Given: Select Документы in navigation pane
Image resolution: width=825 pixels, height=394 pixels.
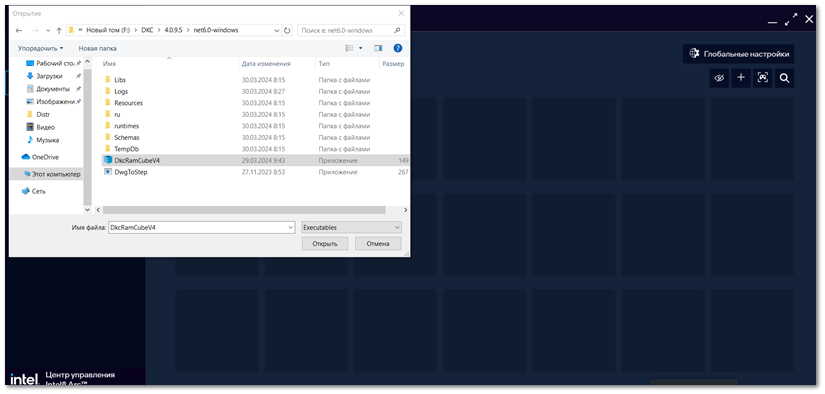Looking at the screenshot, I should pyautogui.click(x=53, y=89).
